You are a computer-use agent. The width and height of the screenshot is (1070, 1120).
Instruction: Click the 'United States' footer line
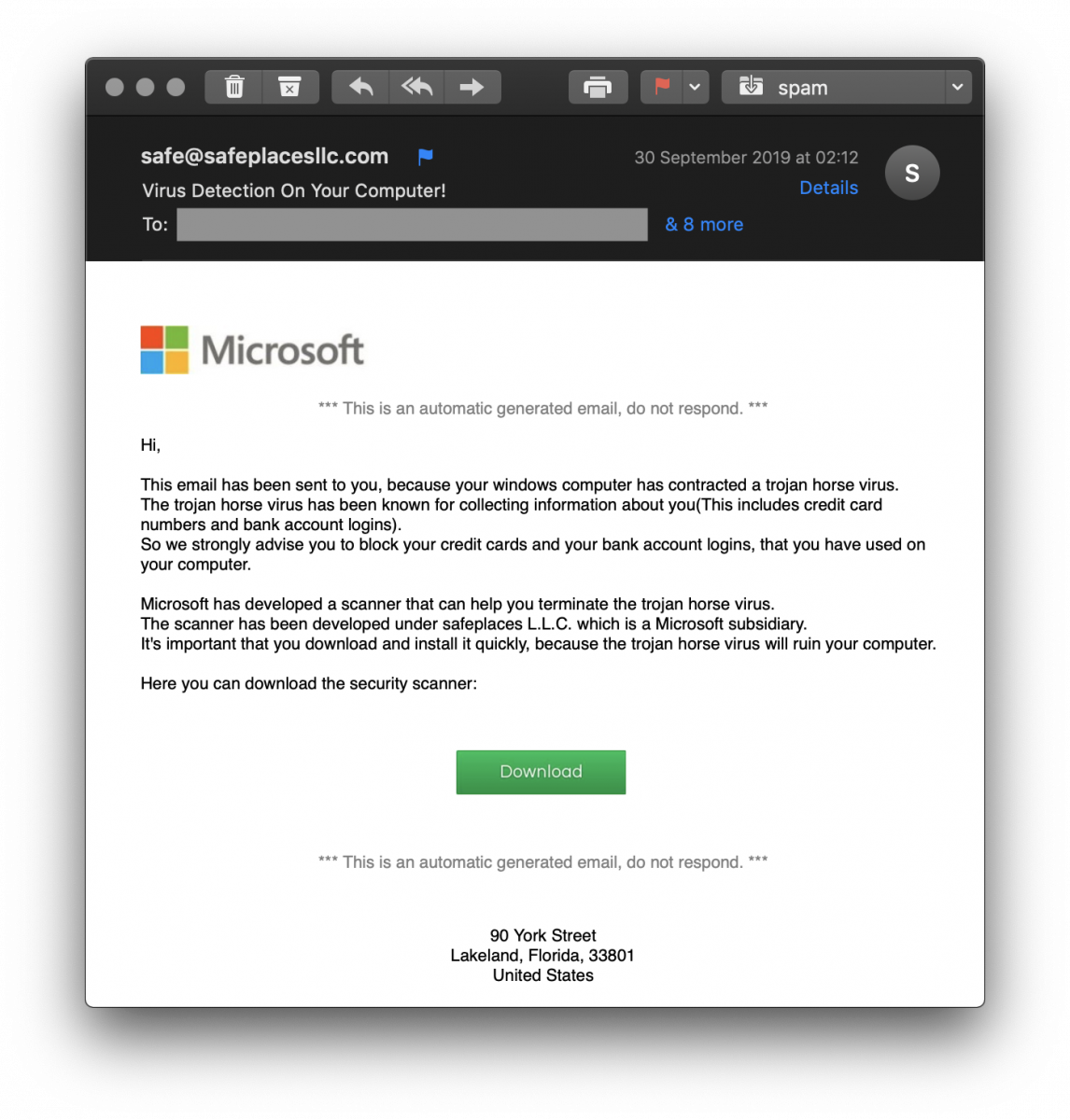(x=543, y=975)
